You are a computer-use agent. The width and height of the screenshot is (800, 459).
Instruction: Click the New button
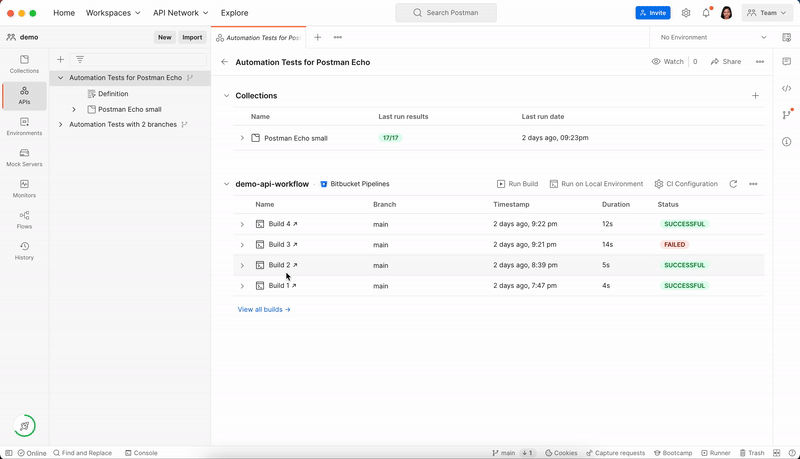(164, 37)
